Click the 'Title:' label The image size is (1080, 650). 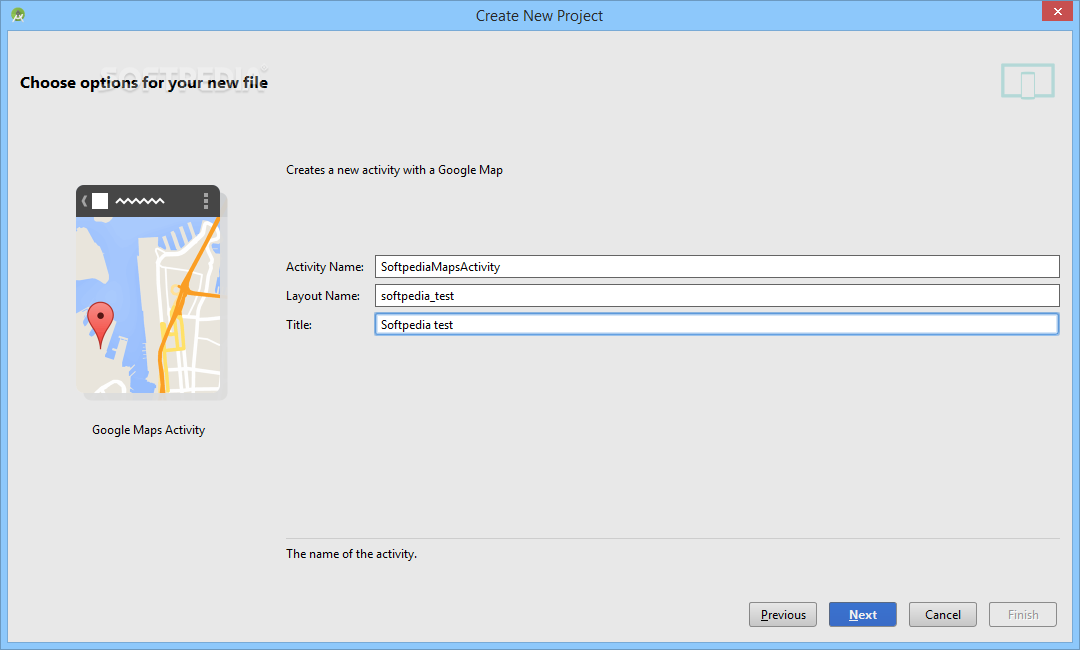pyautogui.click(x=299, y=325)
